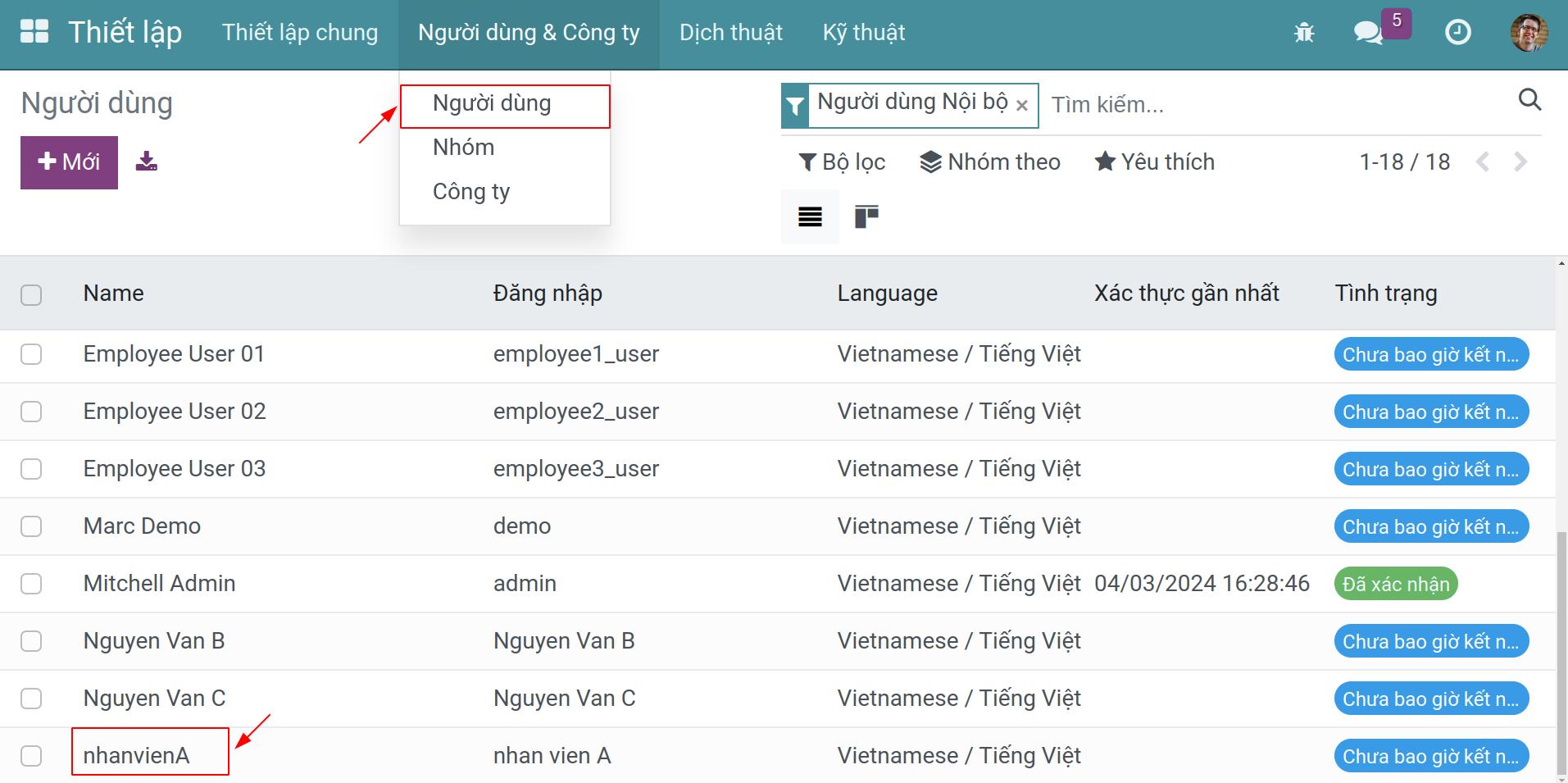This screenshot has height=783, width=1568.
Task: Open the conversations messages icon
Action: pos(1368,33)
